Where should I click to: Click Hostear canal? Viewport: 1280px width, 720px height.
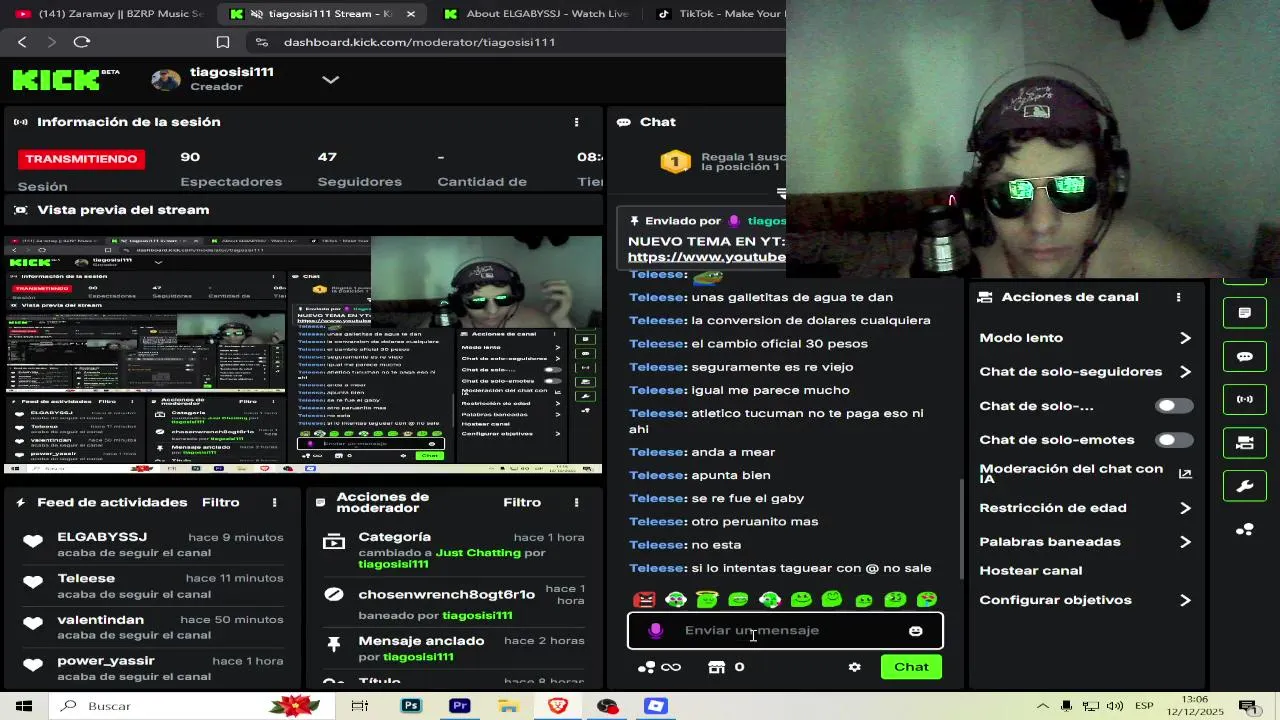pyautogui.click(x=1030, y=571)
